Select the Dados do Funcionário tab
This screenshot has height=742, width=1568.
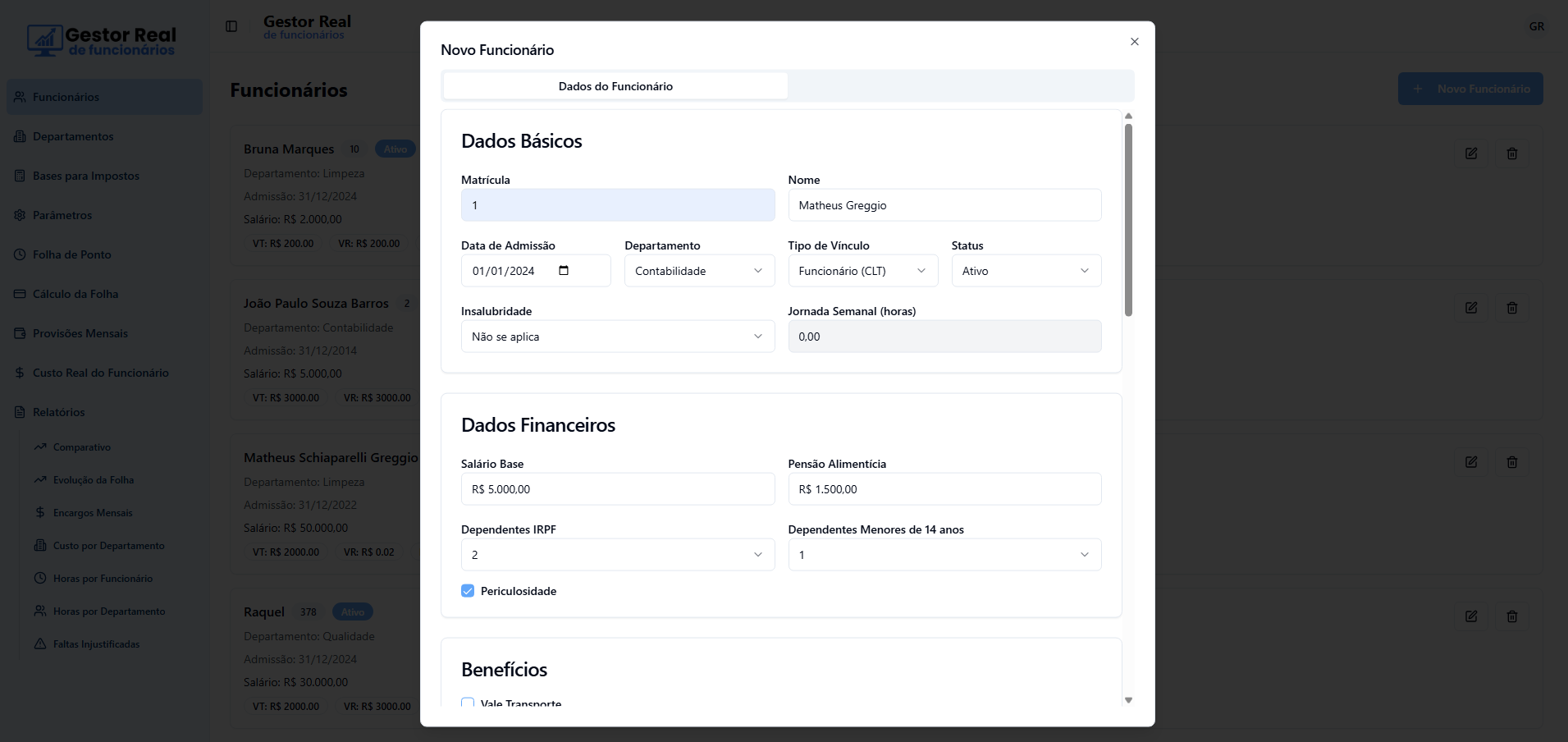[615, 86]
